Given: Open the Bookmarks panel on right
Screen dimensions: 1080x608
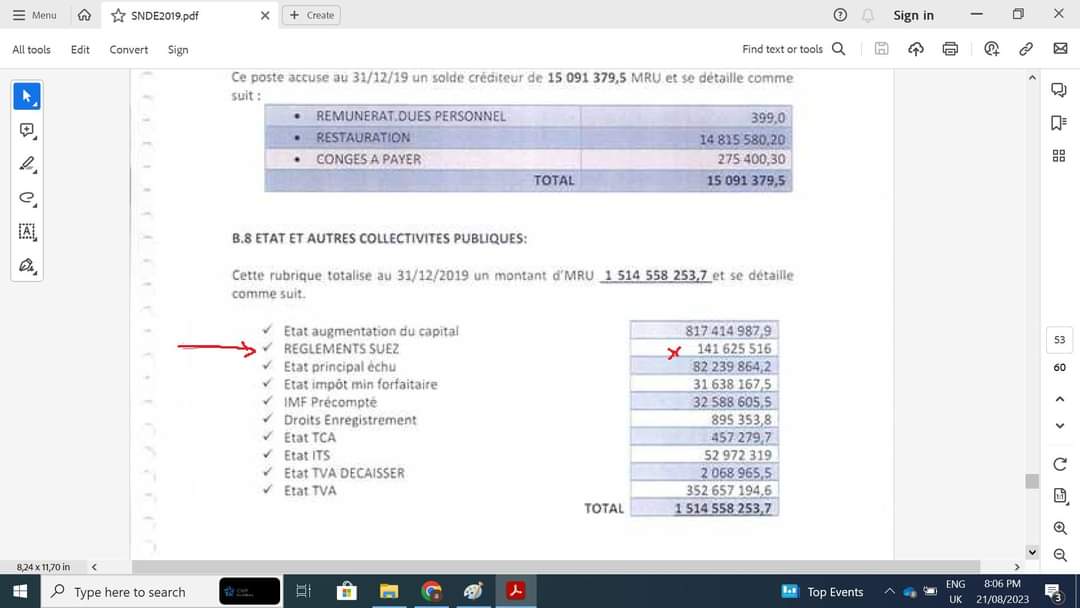Looking at the screenshot, I should (x=1058, y=123).
